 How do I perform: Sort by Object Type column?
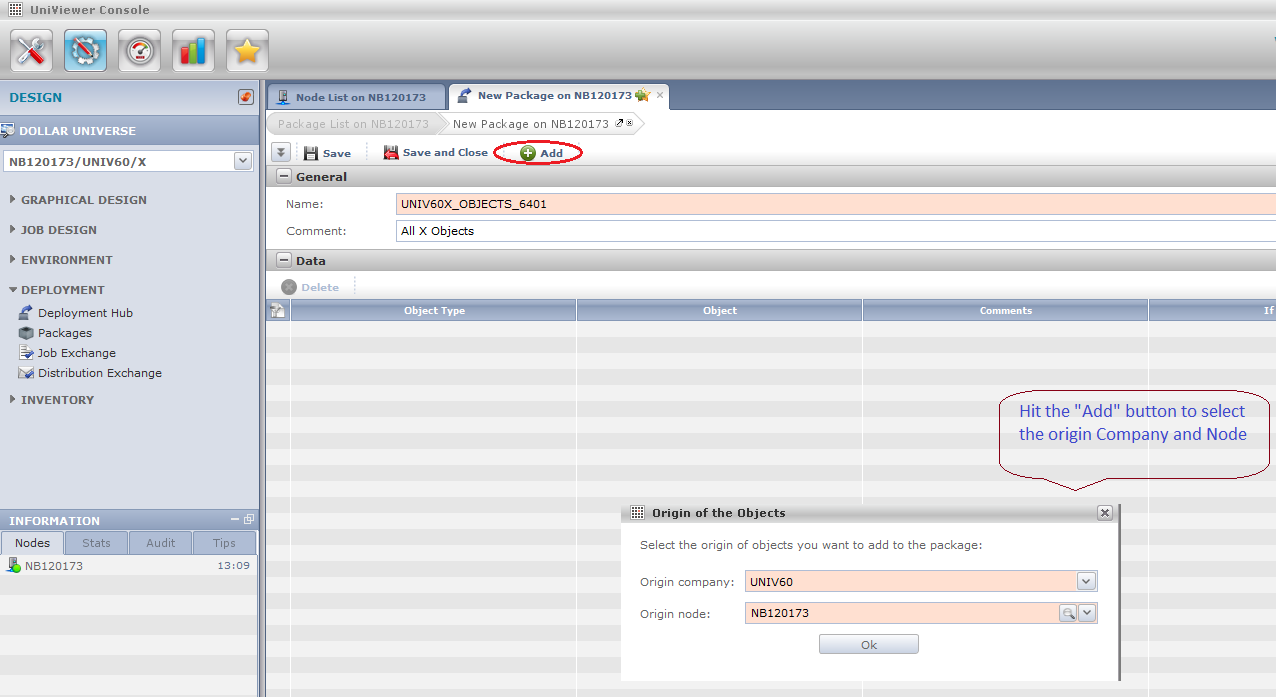pyautogui.click(x=434, y=311)
